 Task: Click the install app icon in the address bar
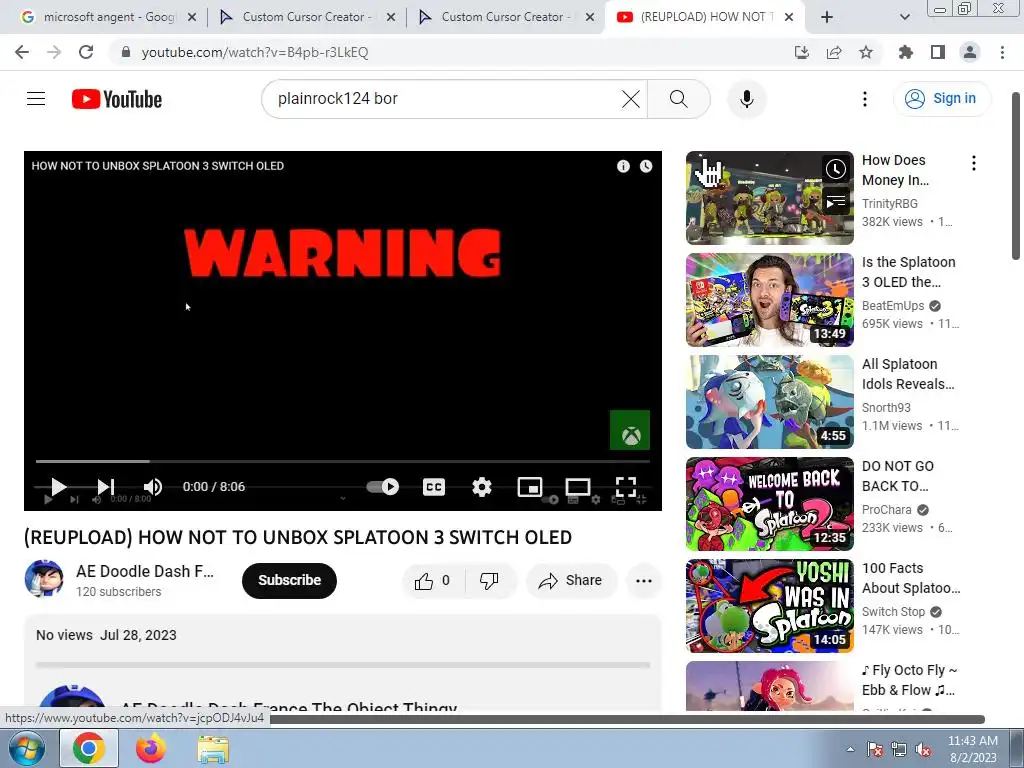(802, 52)
